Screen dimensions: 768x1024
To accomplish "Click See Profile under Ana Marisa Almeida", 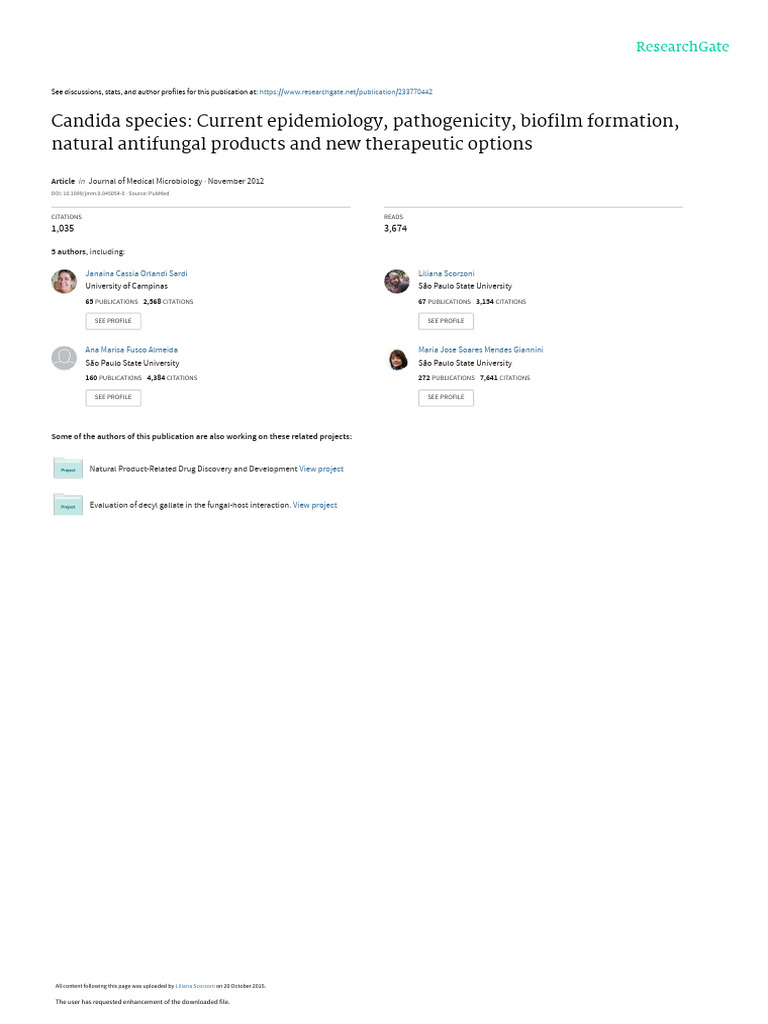I will coord(113,397).
